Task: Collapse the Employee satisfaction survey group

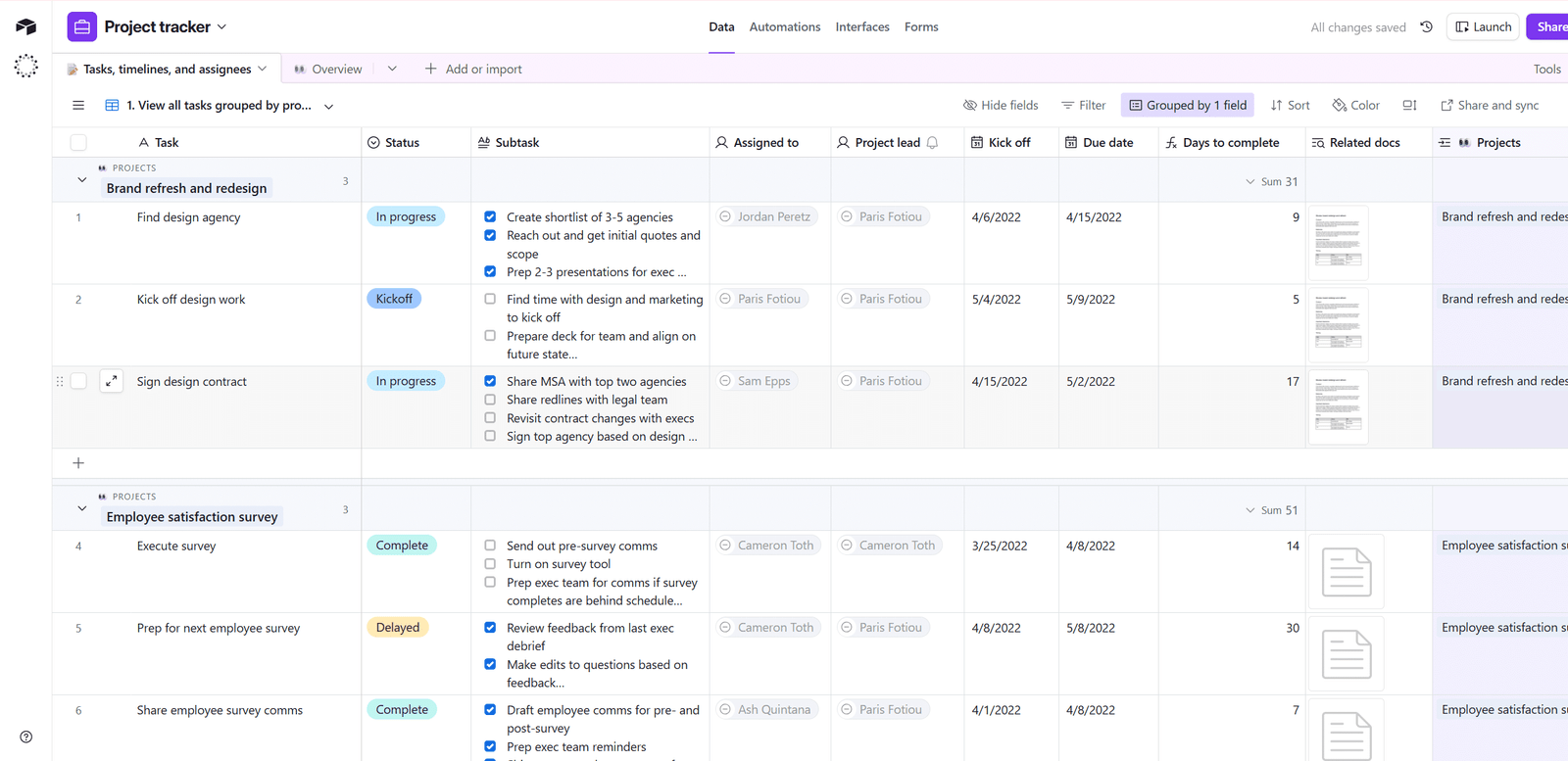Action: tap(82, 509)
